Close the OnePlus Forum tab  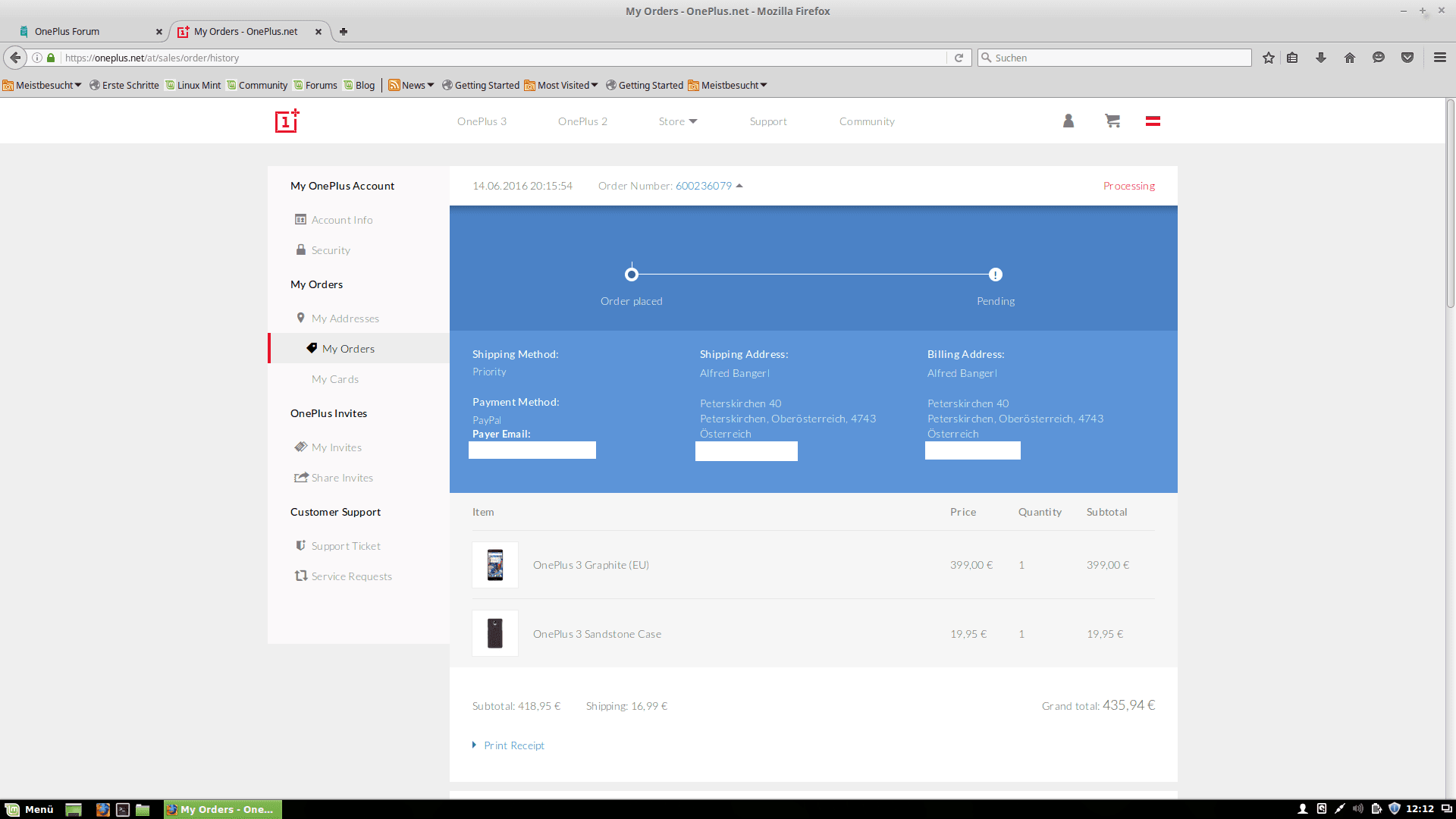click(x=158, y=32)
